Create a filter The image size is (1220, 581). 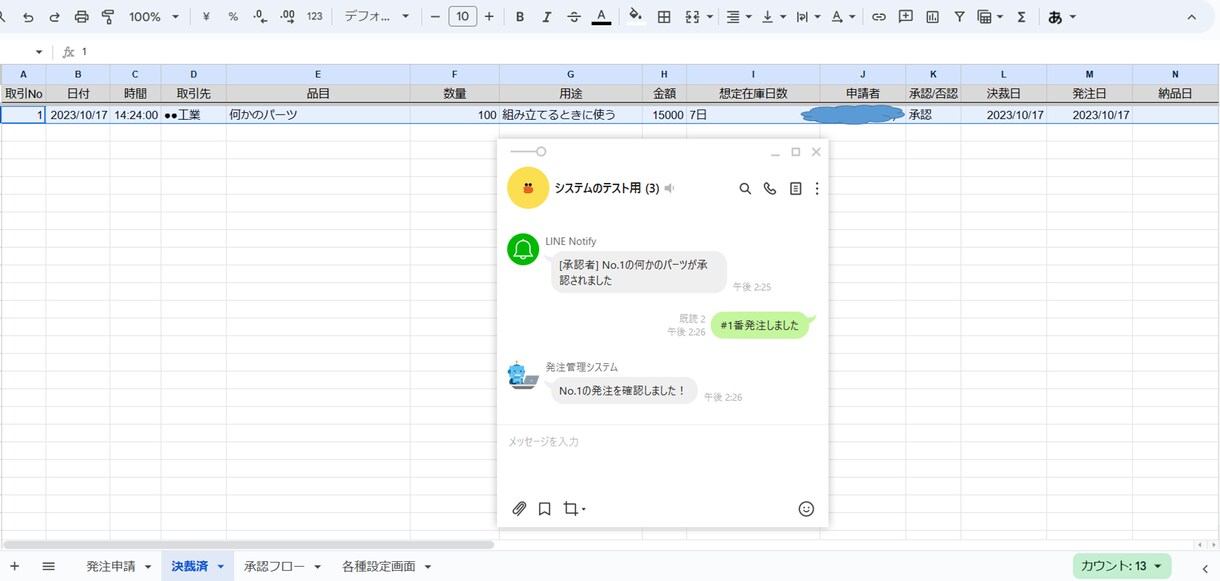point(959,17)
